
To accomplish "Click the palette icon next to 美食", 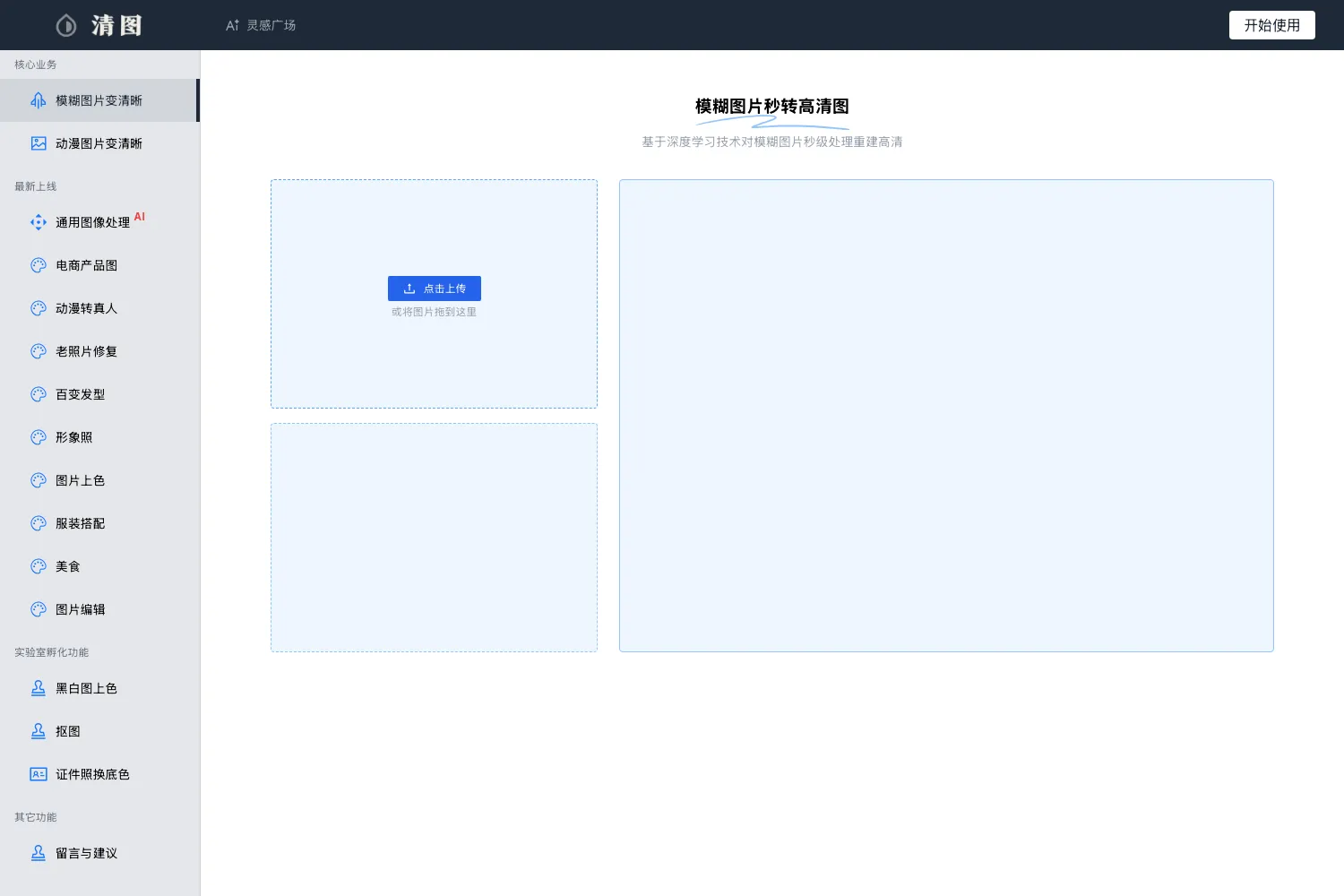I will point(39,566).
